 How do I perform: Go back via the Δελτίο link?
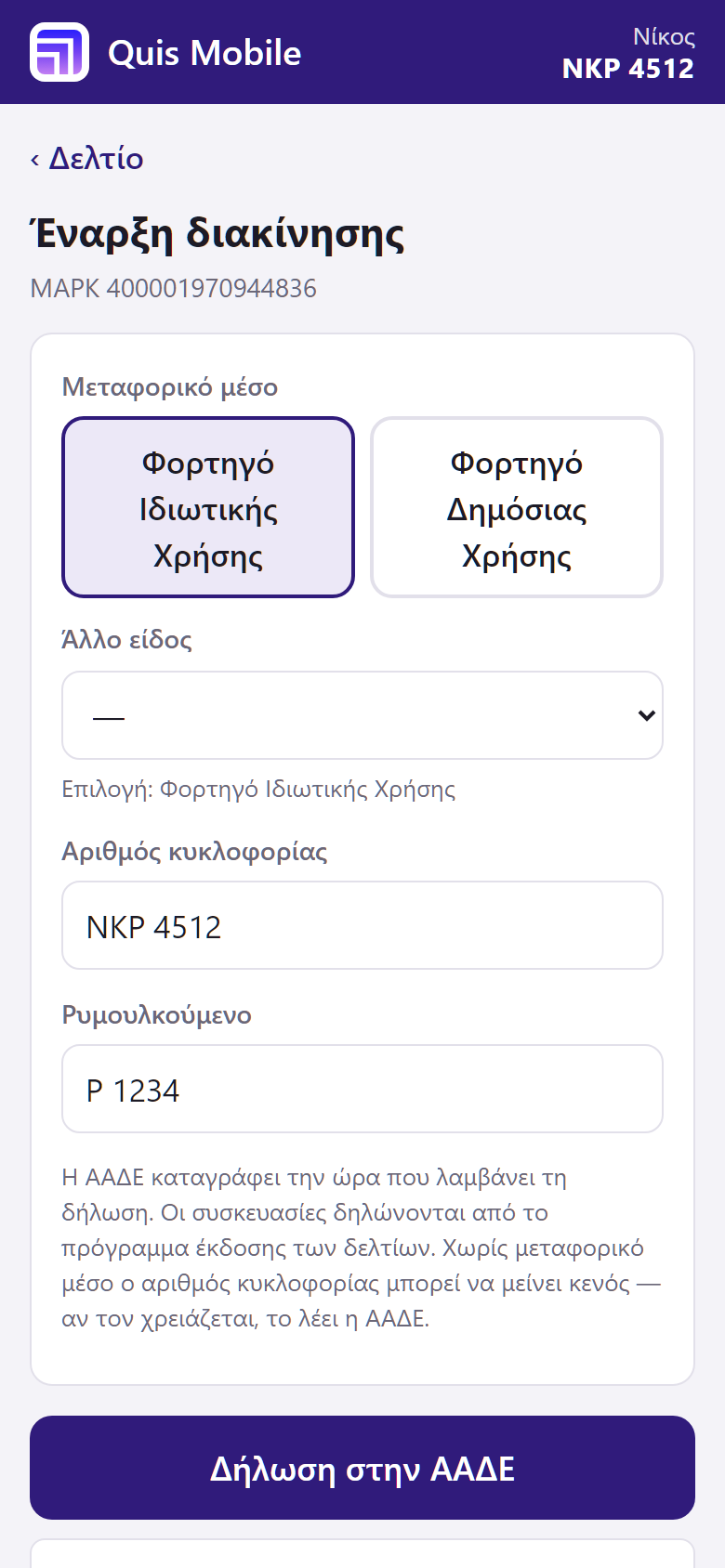[87, 159]
